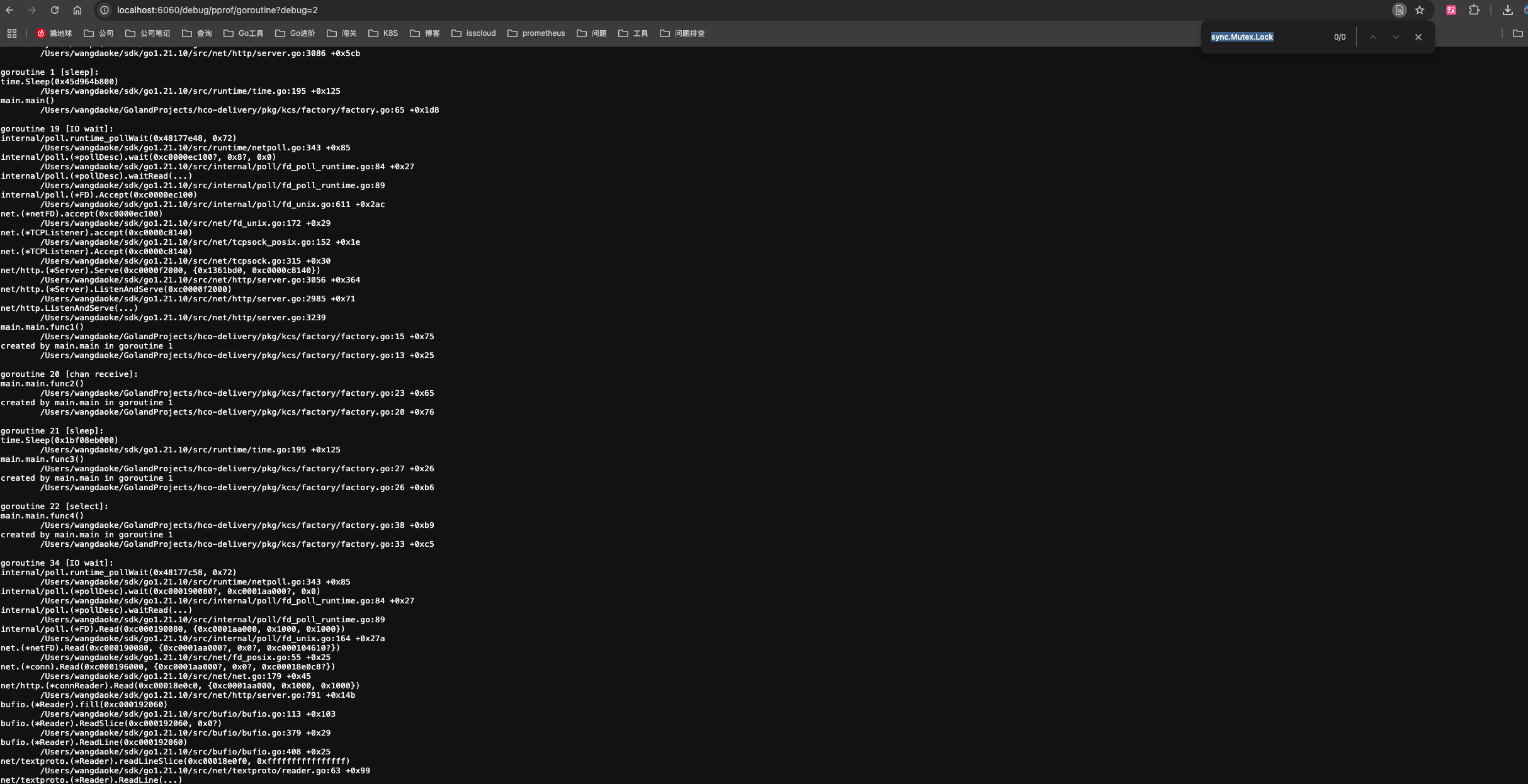Image resolution: width=1528 pixels, height=784 pixels.
Task: Go to next find result
Action: (x=1396, y=37)
